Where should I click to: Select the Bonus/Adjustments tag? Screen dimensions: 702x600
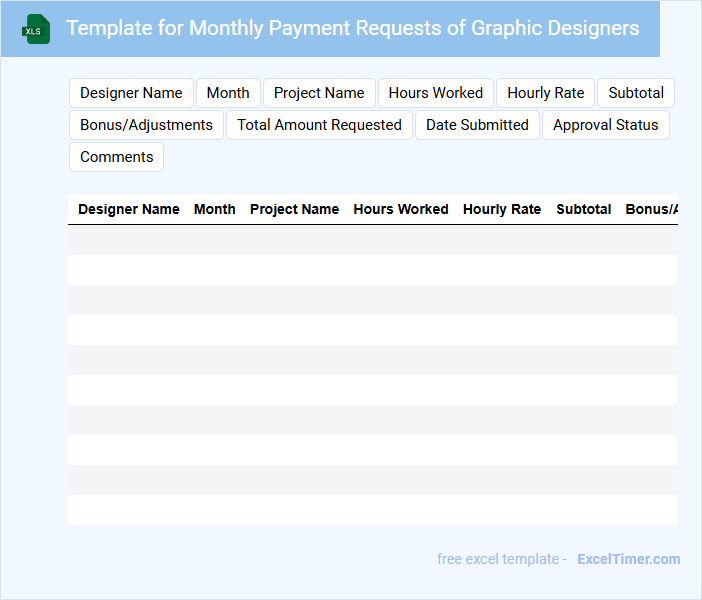[x=146, y=125]
